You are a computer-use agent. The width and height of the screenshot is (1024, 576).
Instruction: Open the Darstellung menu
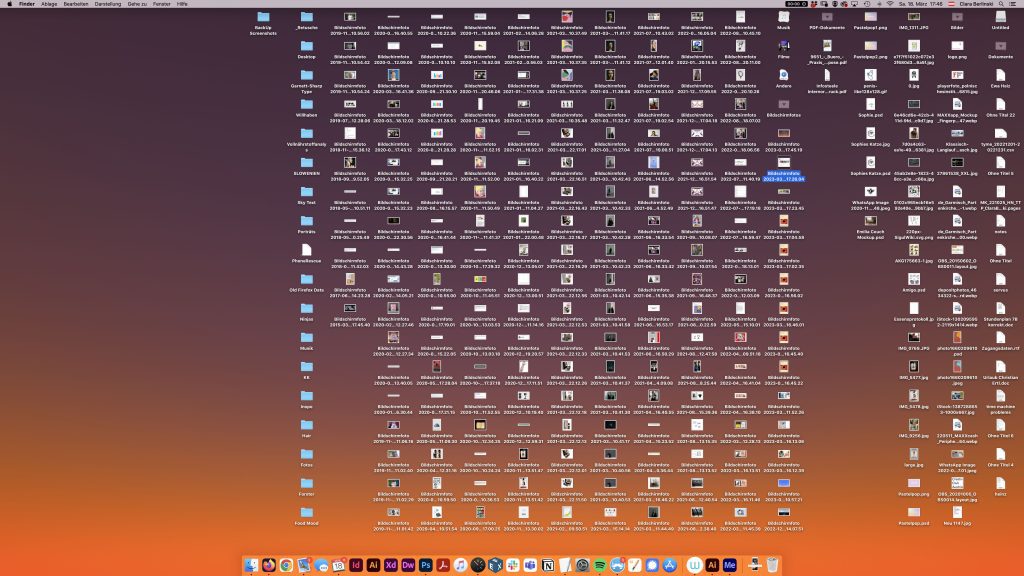pyautogui.click(x=109, y=4)
